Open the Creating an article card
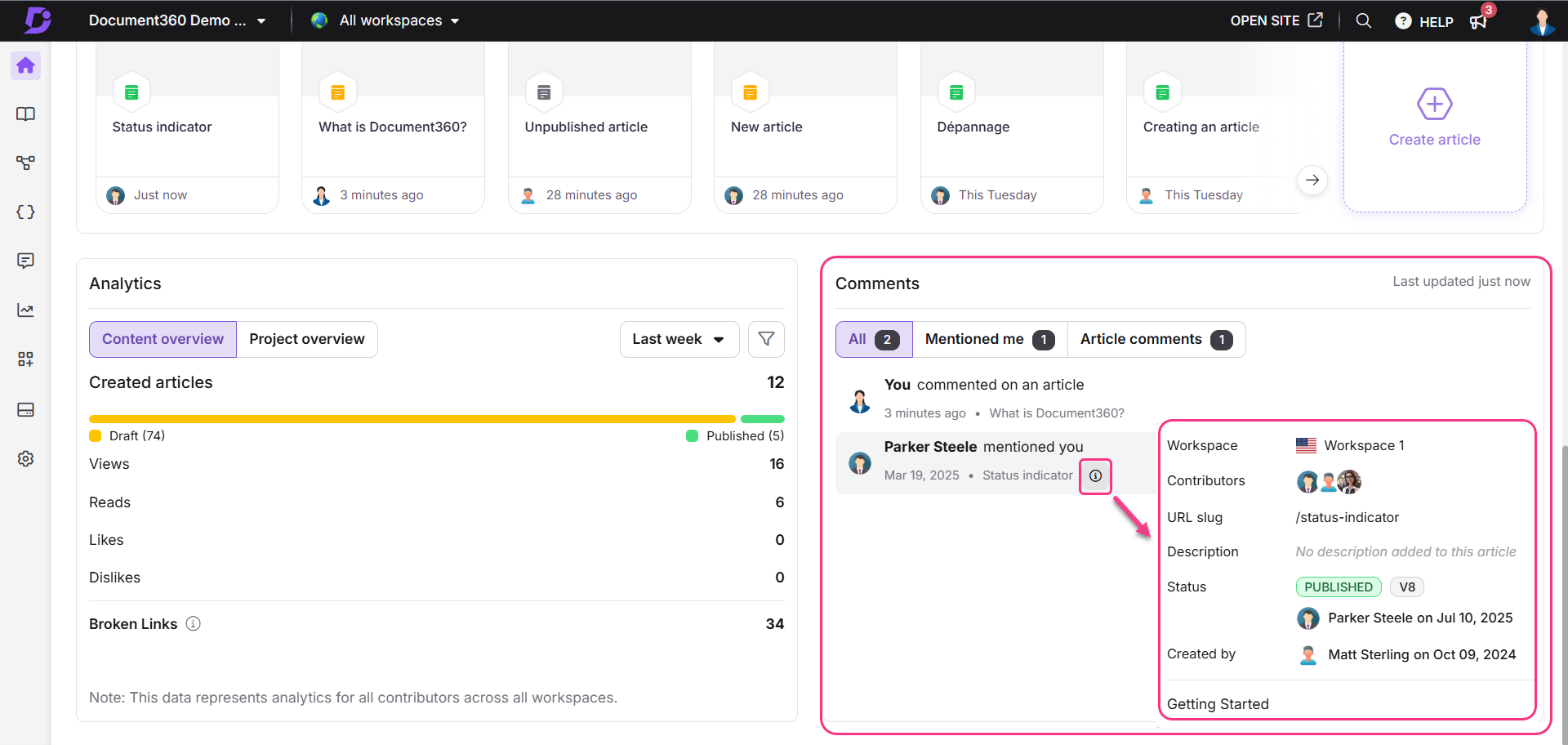Image resolution: width=1568 pixels, height=745 pixels. (x=1217, y=127)
